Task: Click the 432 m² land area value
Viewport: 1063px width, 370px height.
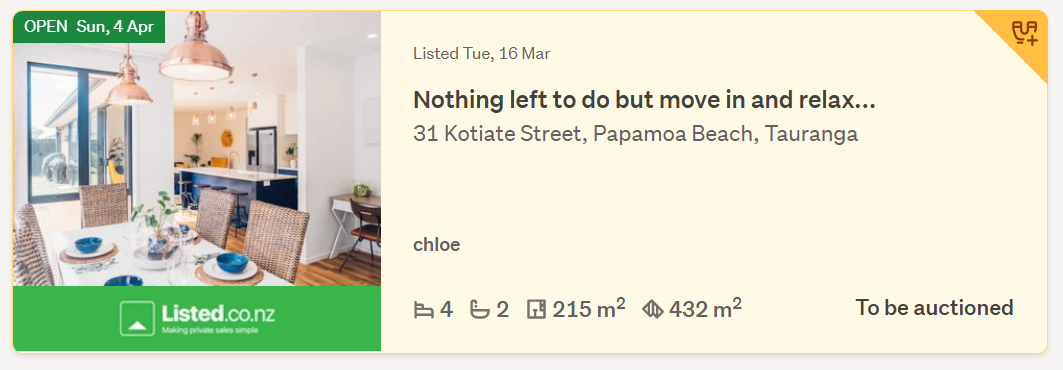Action: click(x=705, y=308)
